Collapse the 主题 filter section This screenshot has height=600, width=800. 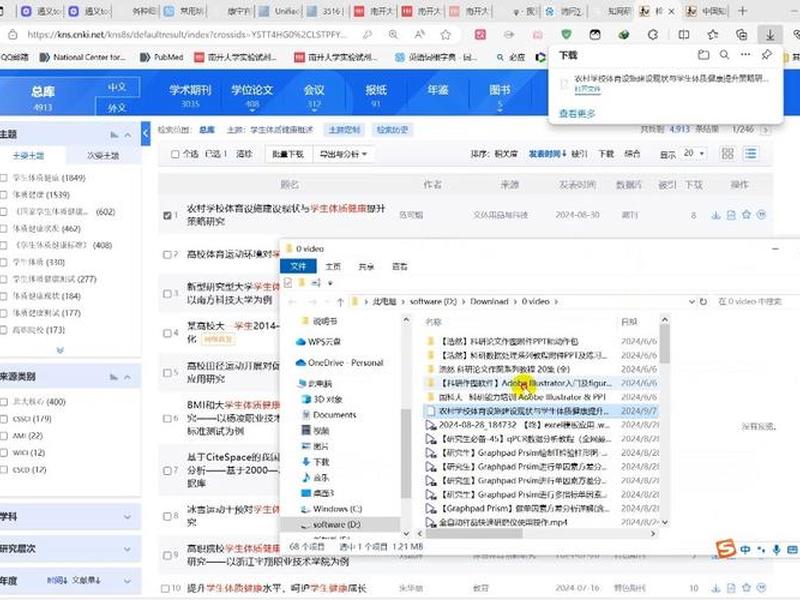128,135
